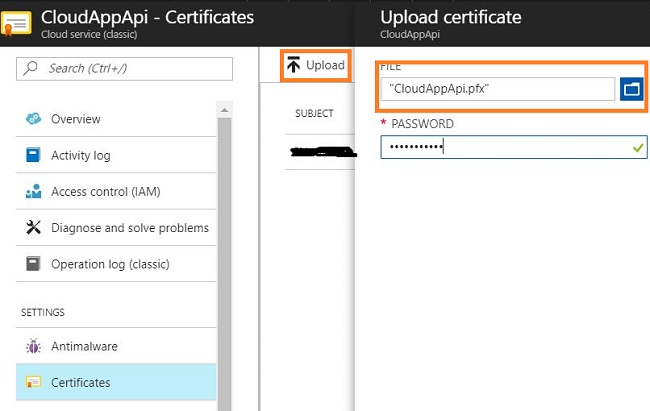Click the Certificates icon in sidebar

[31, 382]
